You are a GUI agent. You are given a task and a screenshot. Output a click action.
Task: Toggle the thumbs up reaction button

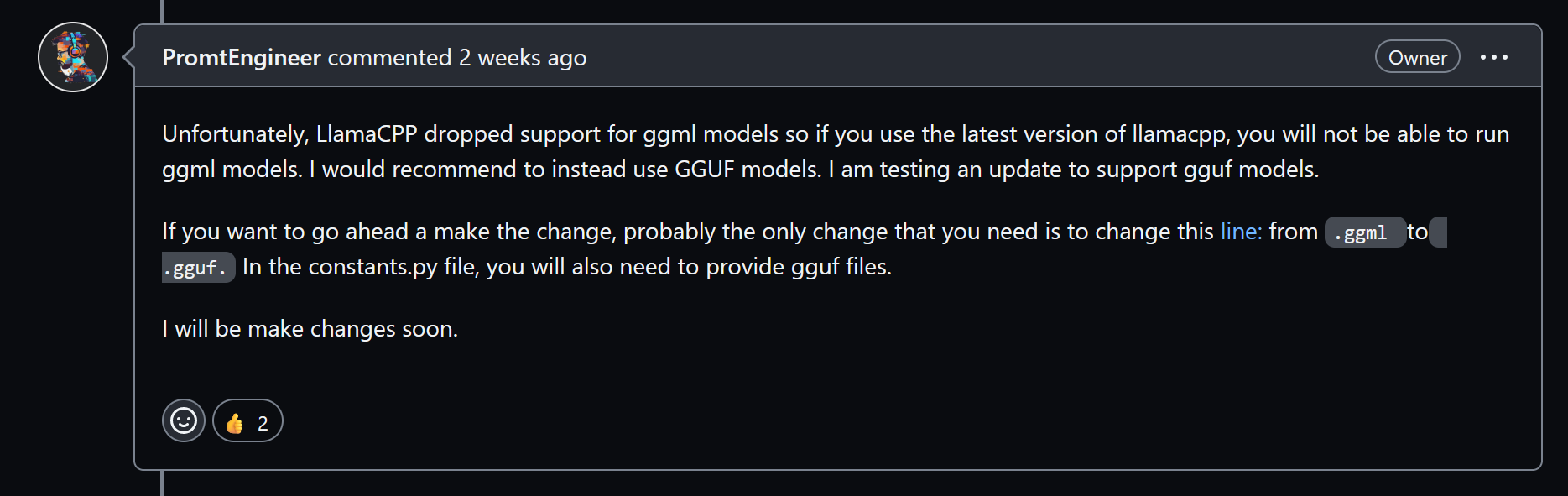click(x=247, y=421)
